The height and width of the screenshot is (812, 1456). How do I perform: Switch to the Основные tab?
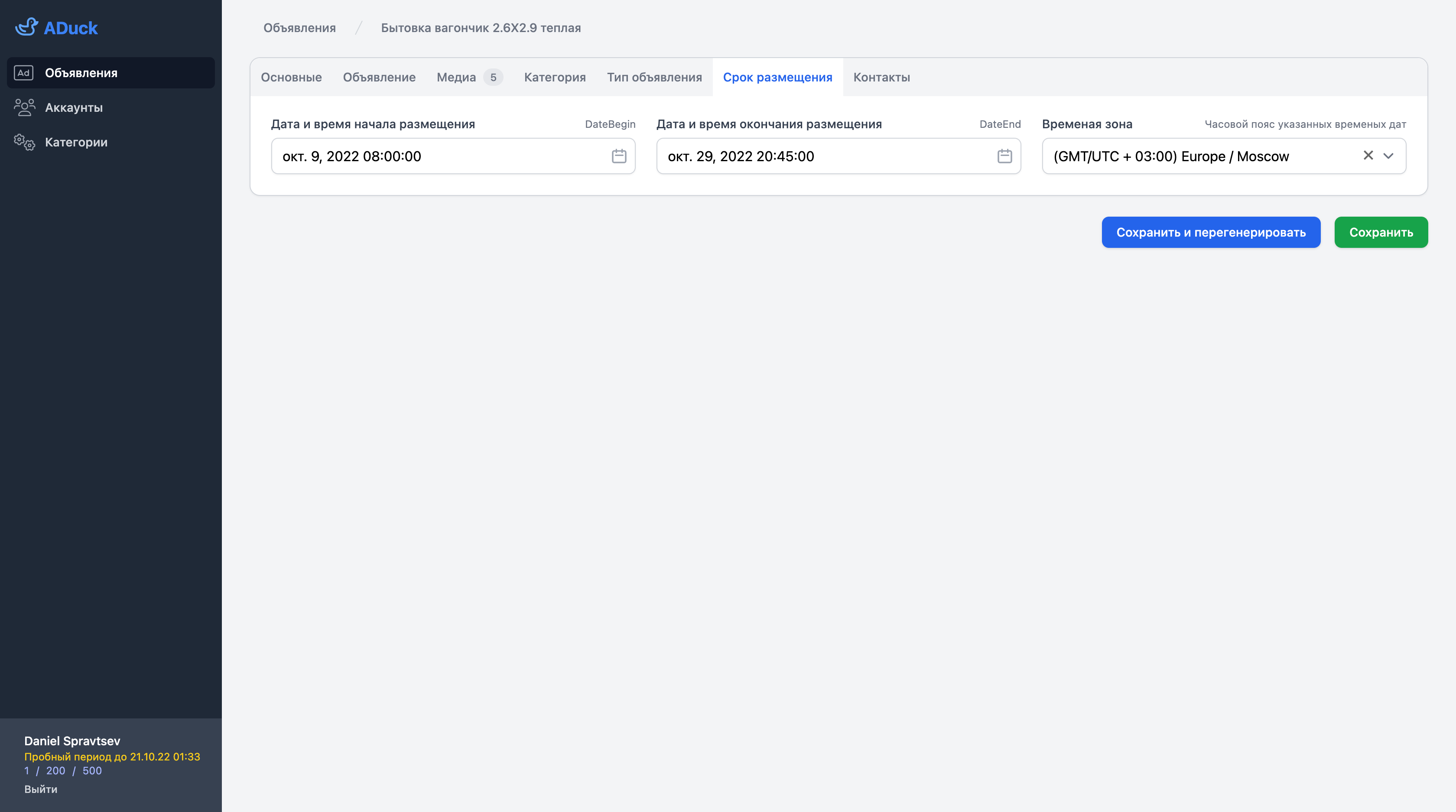tap(291, 78)
